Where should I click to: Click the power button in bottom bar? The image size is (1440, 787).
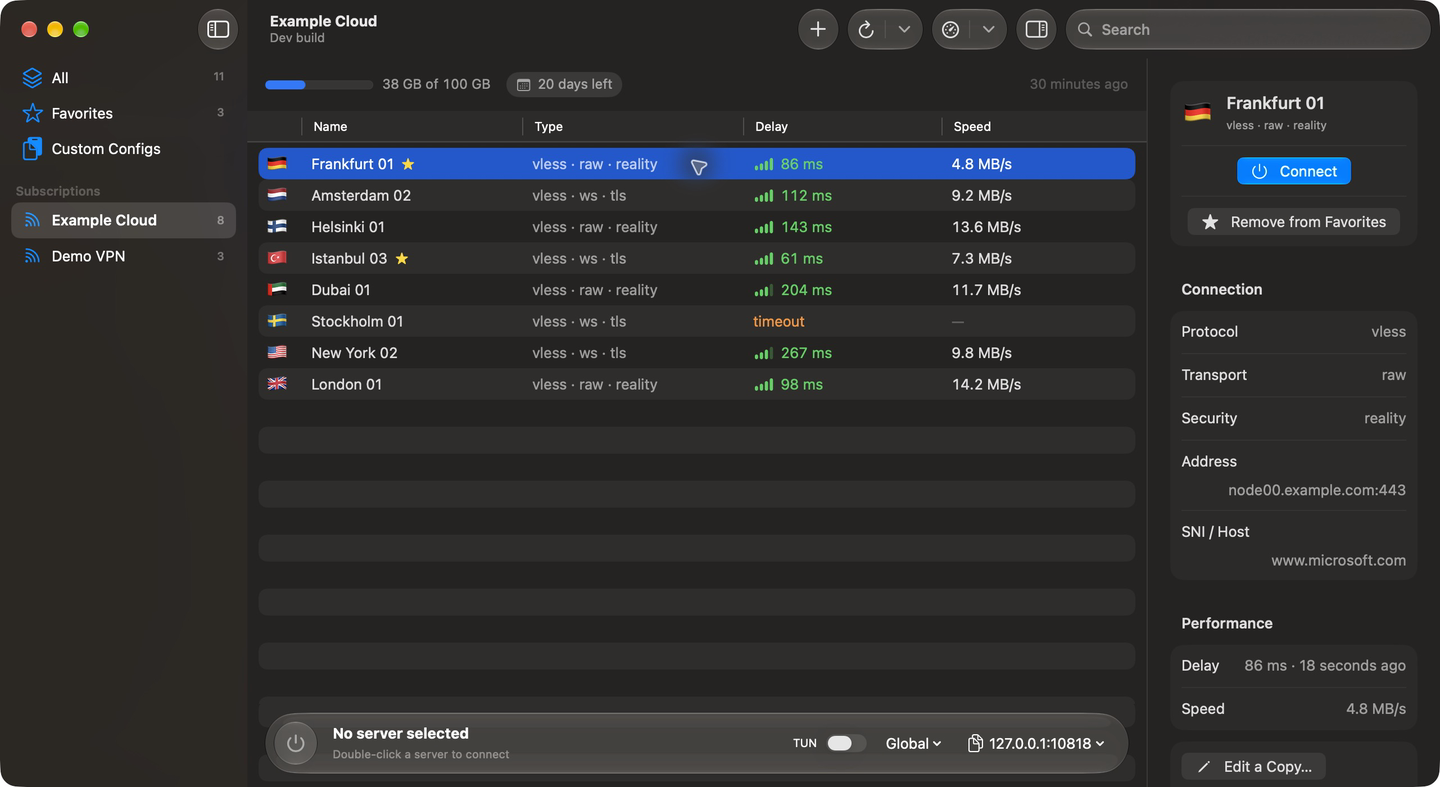pyautogui.click(x=295, y=743)
